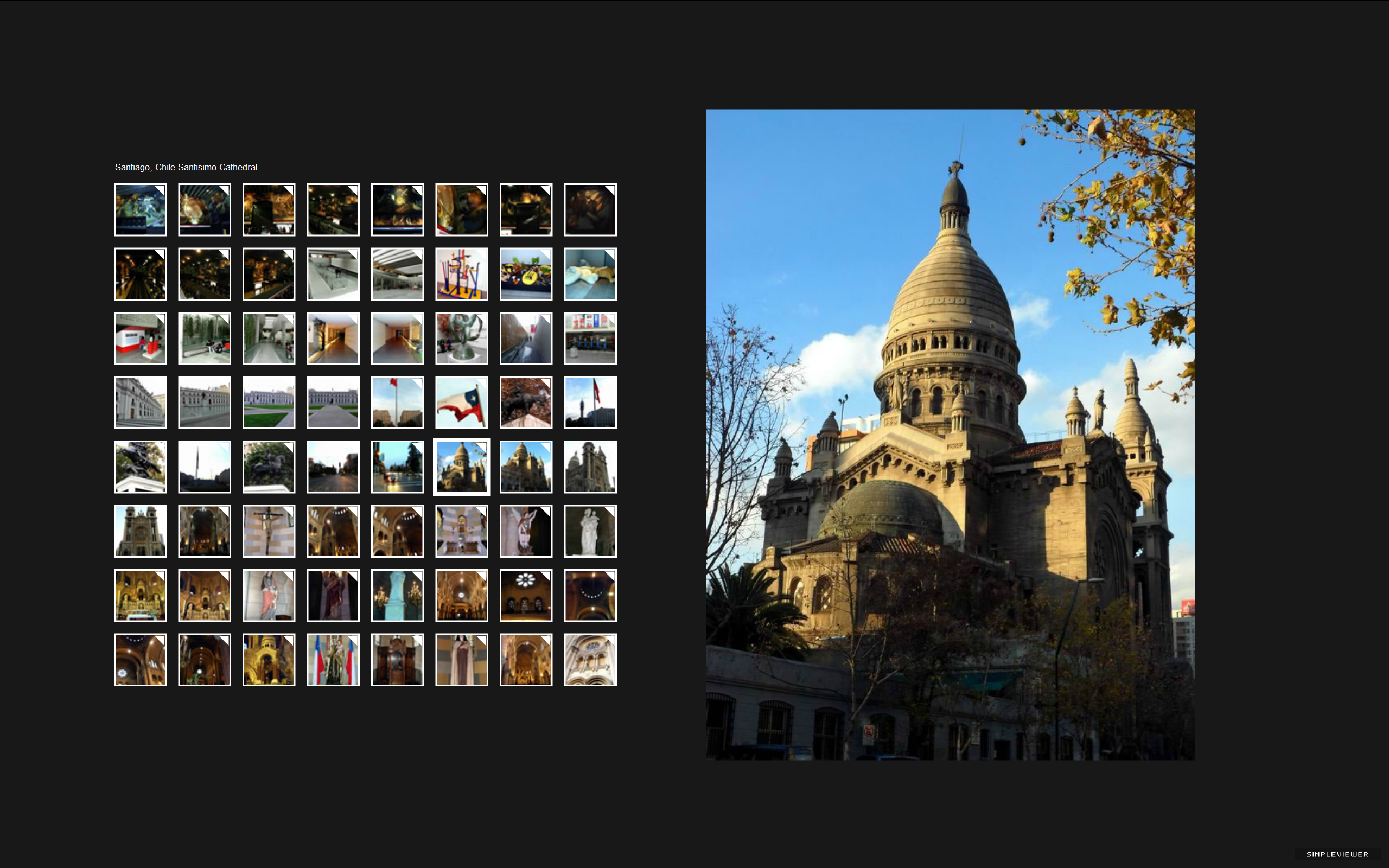Open the twisted green bronze sculpture thumbnail
This screenshot has height=868, width=1389.
pyautogui.click(x=462, y=338)
